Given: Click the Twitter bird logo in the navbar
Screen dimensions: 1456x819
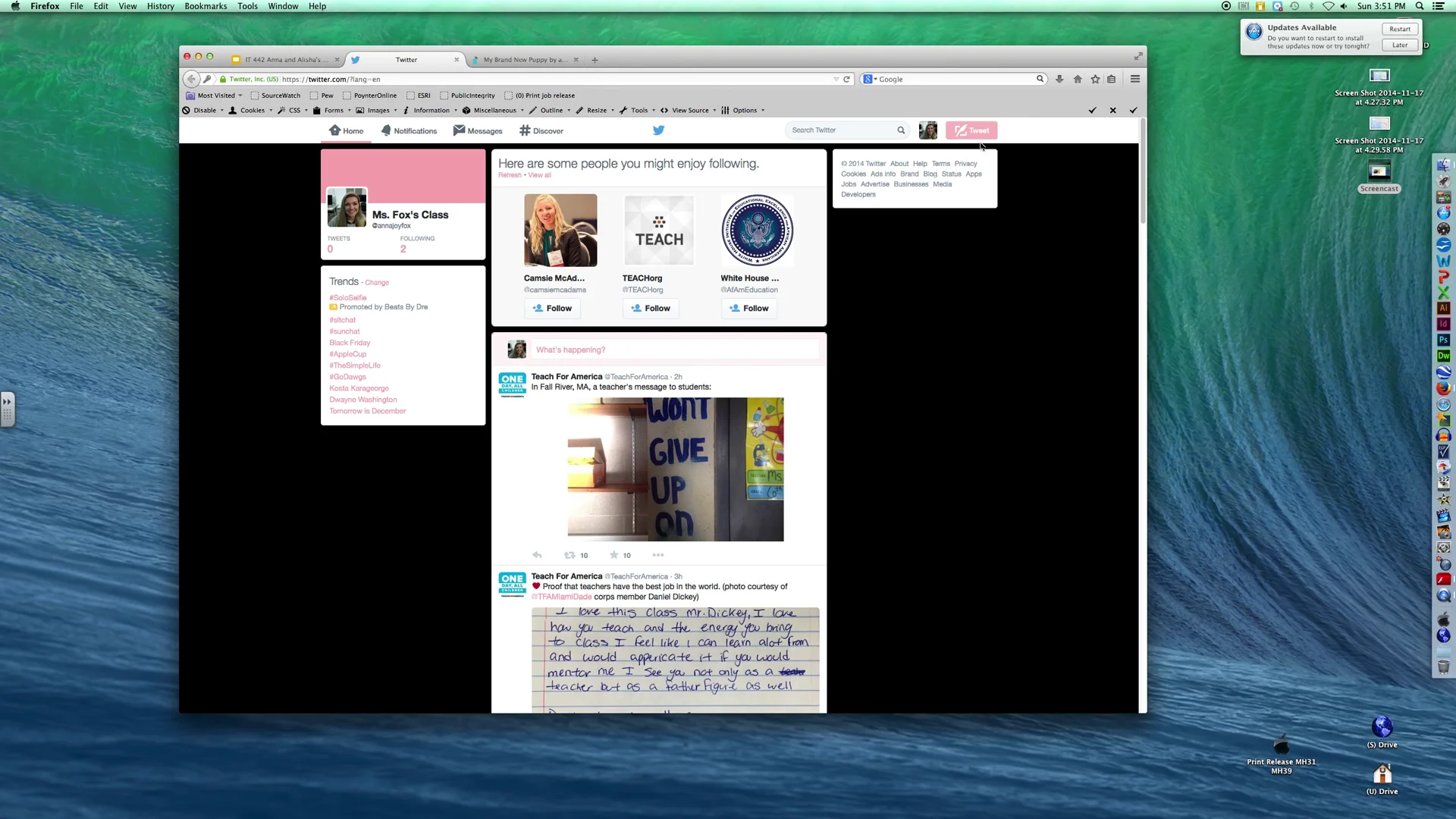Looking at the screenshot, I should tap(658, 130).
